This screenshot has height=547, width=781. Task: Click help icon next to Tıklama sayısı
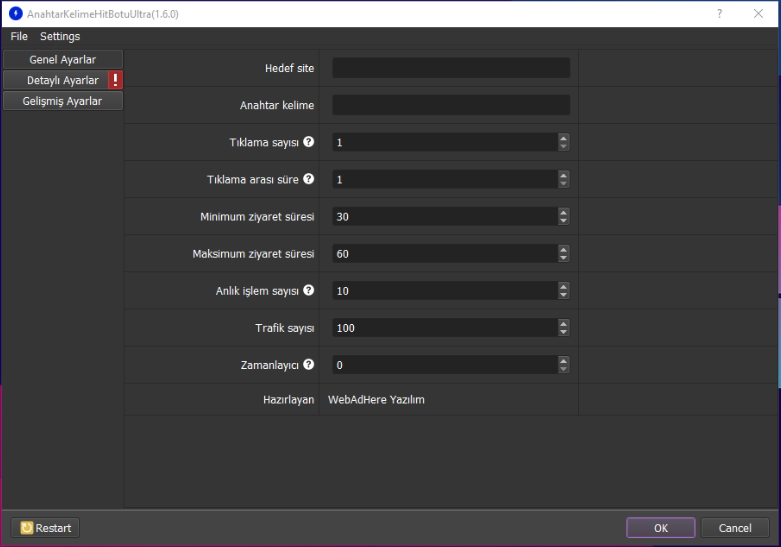coord(309,142)
